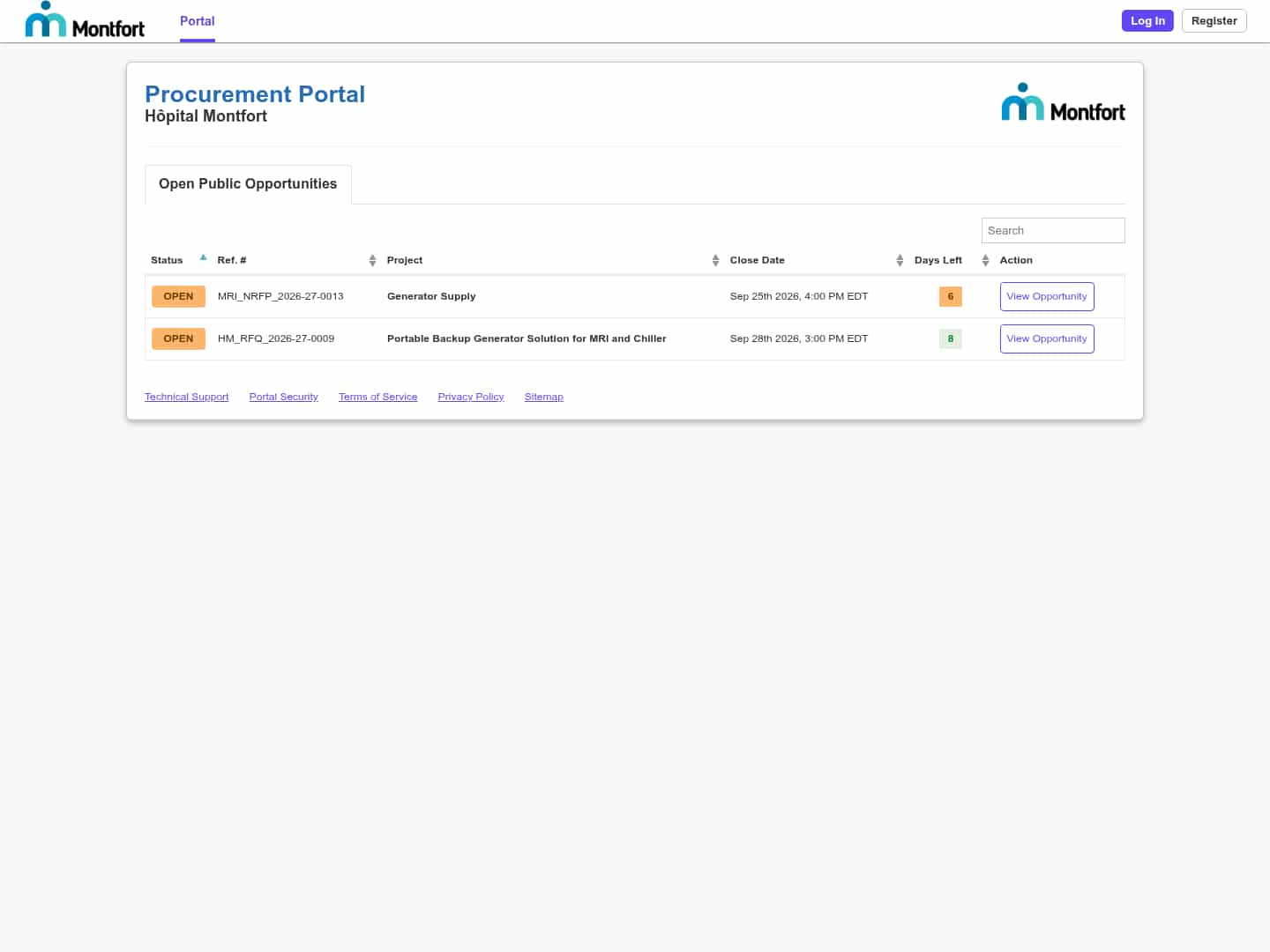Click the Close Date column header text

[x=758, y=260]
